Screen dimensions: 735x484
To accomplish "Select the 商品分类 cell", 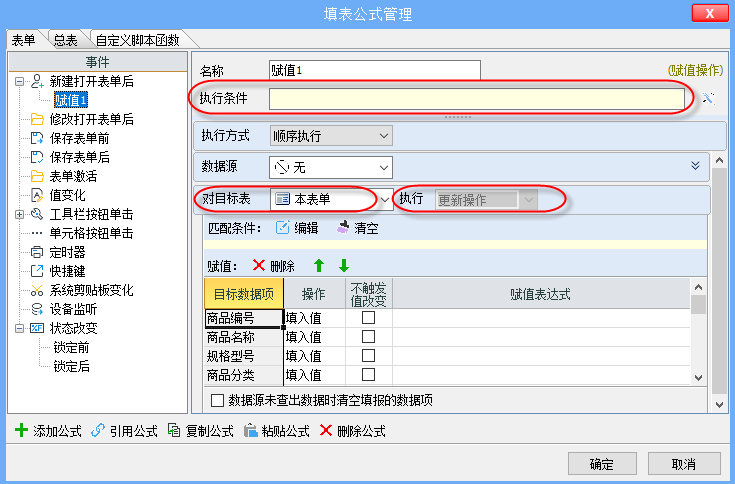I will coord(244,375).
